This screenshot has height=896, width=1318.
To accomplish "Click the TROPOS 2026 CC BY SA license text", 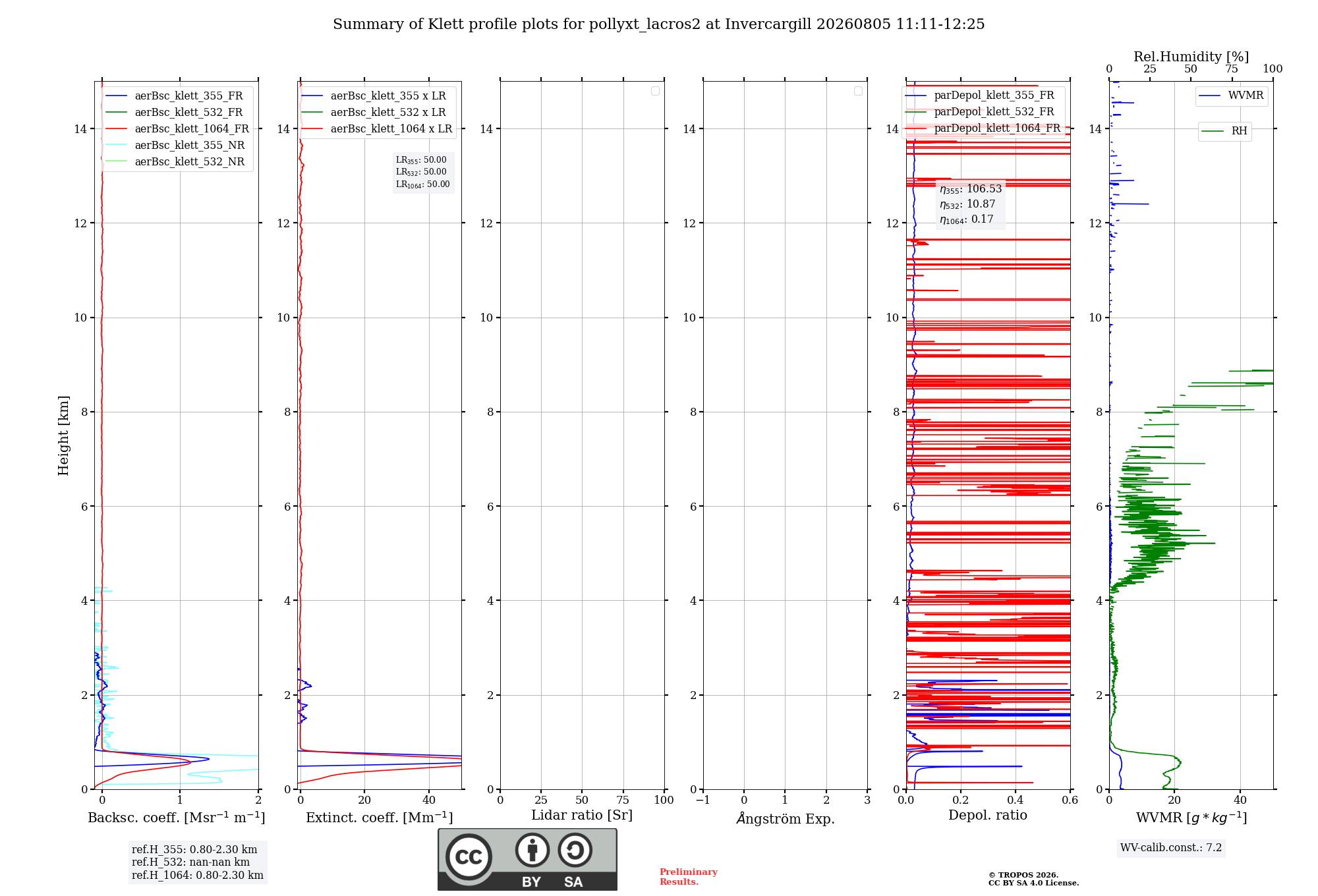I will (1033, 879).
